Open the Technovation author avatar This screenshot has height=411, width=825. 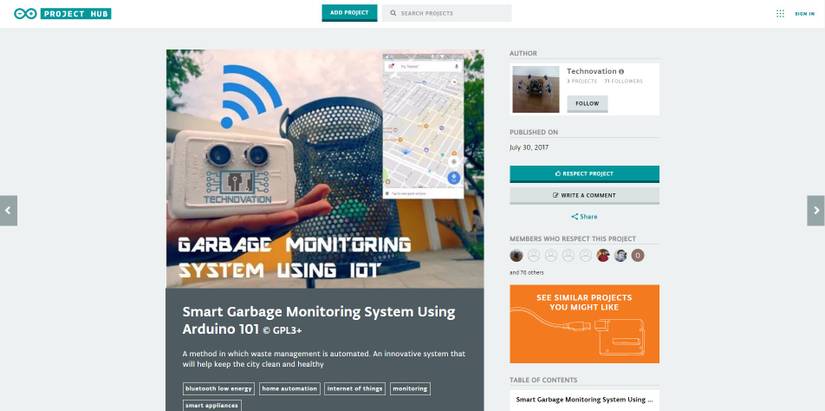[536, 89]
